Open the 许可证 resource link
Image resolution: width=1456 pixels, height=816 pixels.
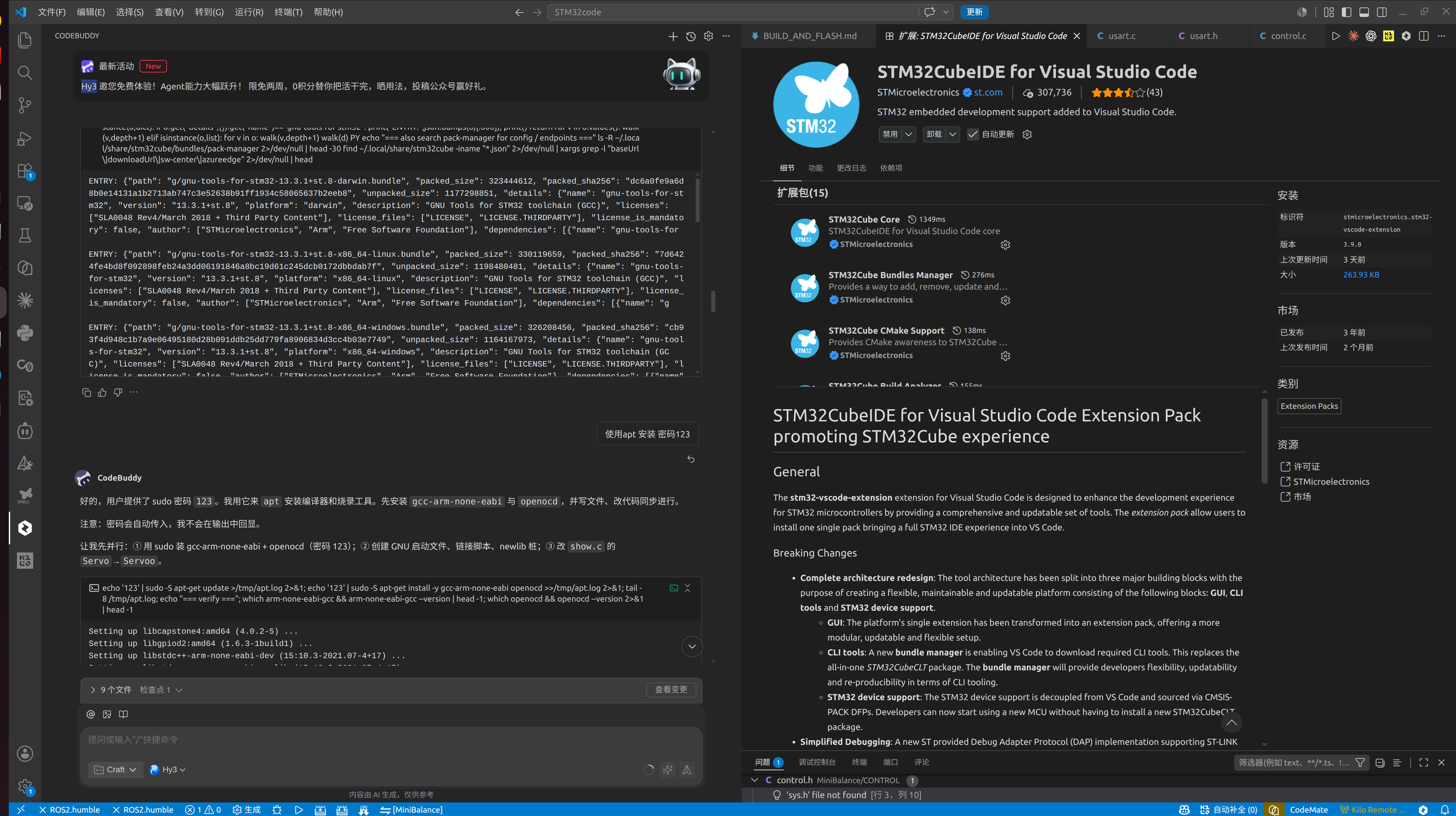[x=1306, y=466]
